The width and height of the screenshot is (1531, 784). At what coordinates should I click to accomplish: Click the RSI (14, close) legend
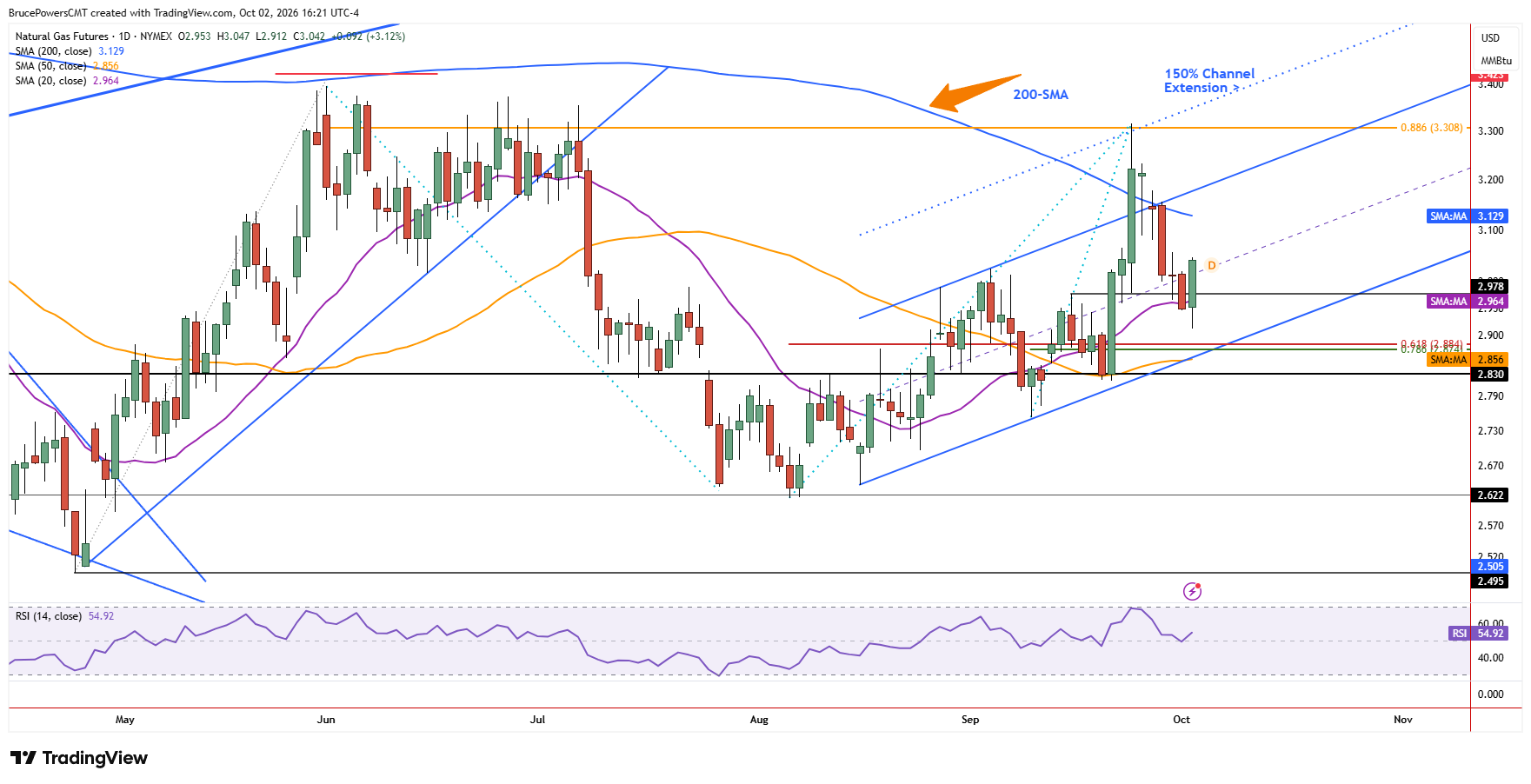point(64,616)
